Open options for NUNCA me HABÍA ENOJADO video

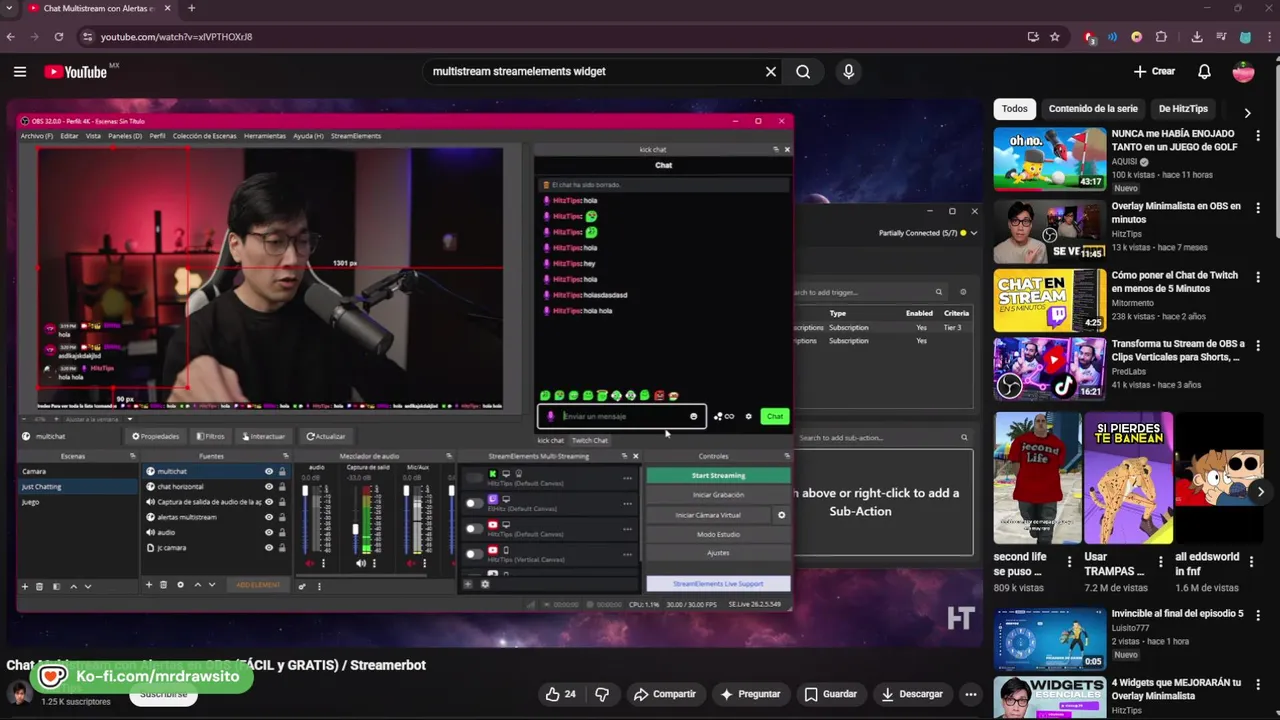[1258, 136]
